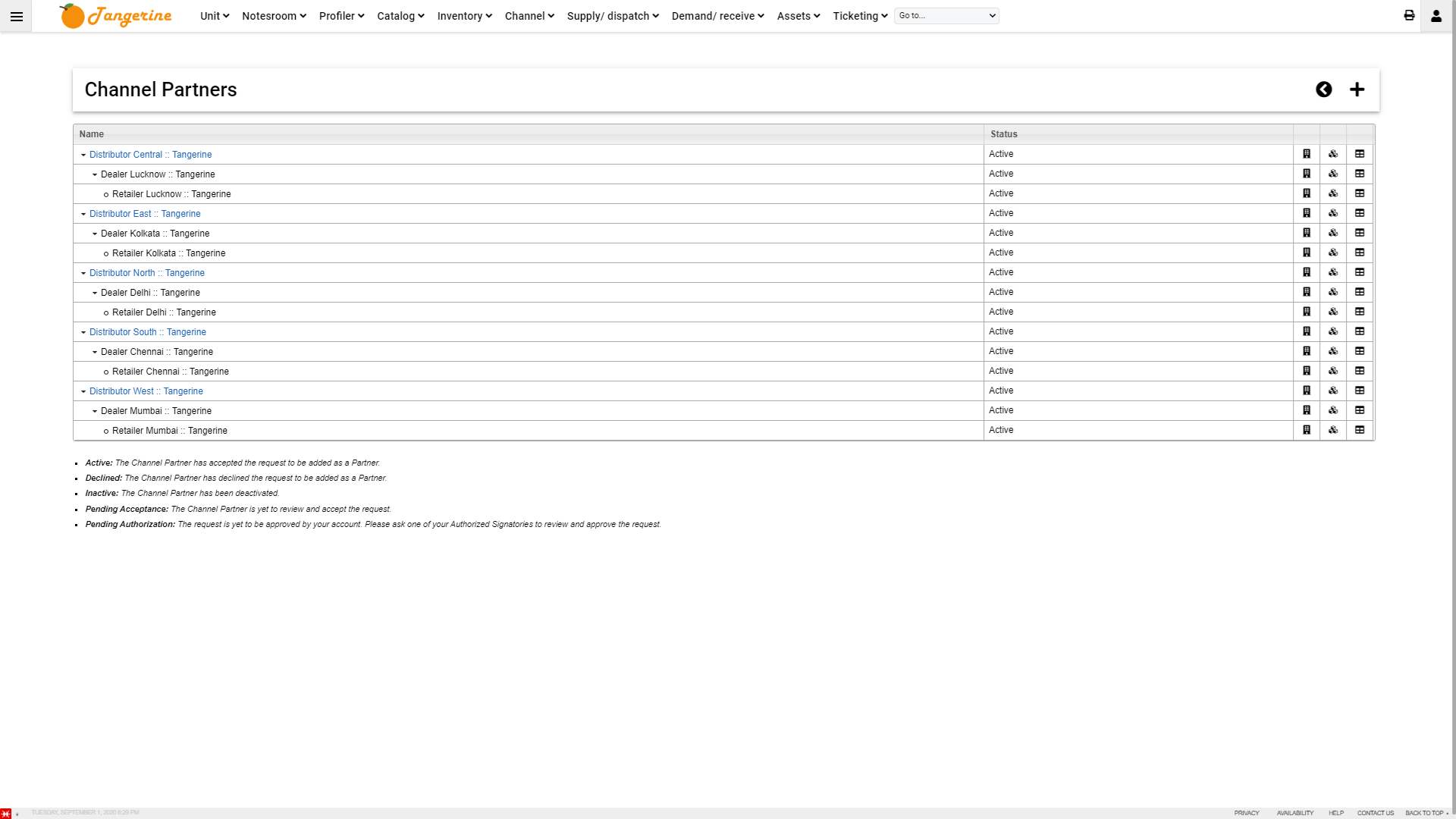Open the Channel menu
The height and width of the screenshot is (819, 1456).
click(529, 16)
